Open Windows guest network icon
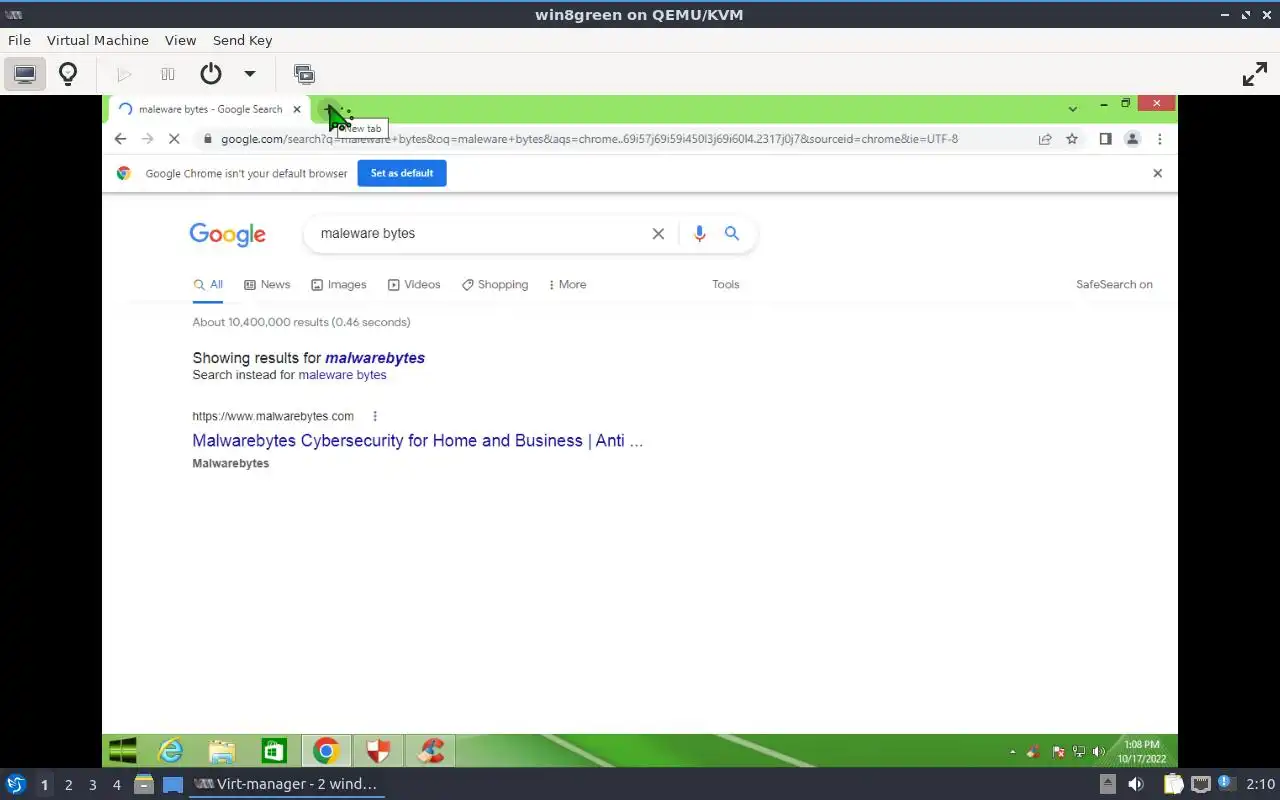Image resolution: width=1280 pixels, height=800 pixels. tap(1078, 752)
